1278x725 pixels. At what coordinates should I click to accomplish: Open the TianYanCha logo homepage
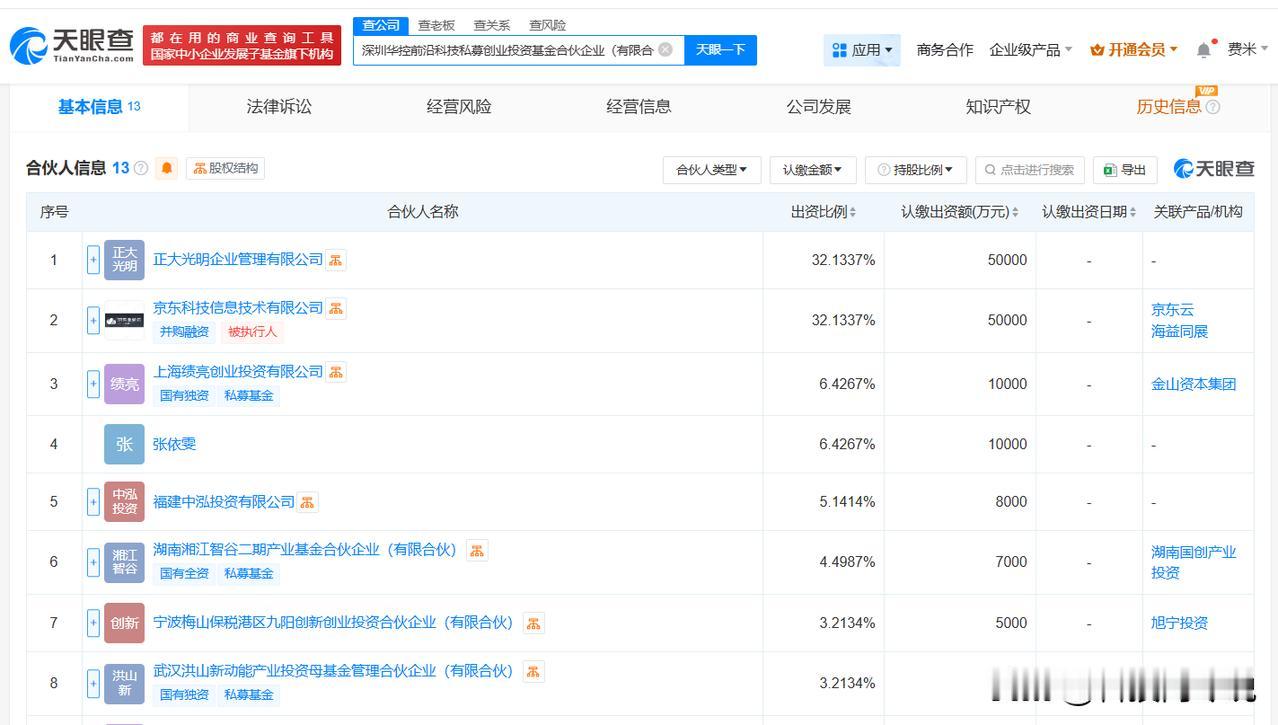[x=72, y=45]
